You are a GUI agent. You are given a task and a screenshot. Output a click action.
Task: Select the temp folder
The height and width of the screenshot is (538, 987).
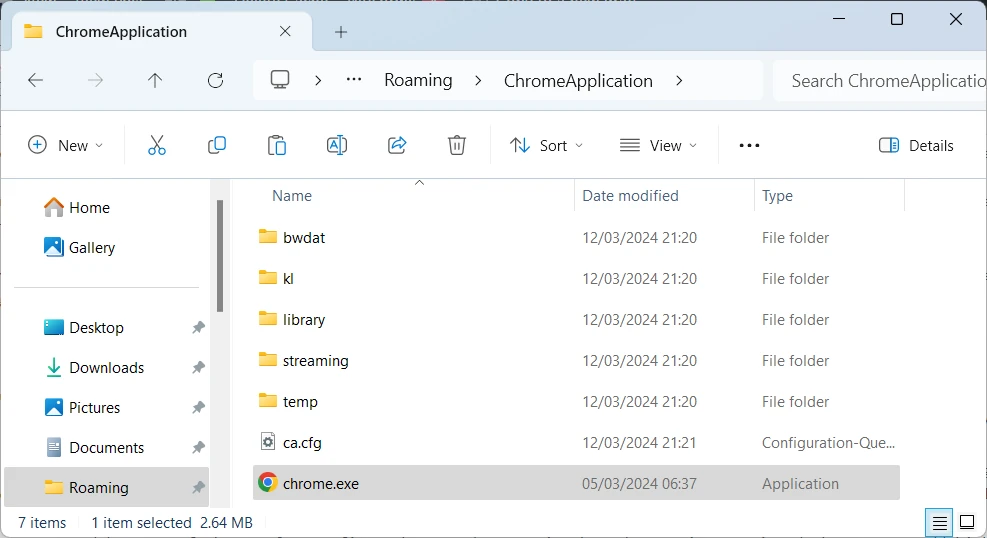(576, 401)
